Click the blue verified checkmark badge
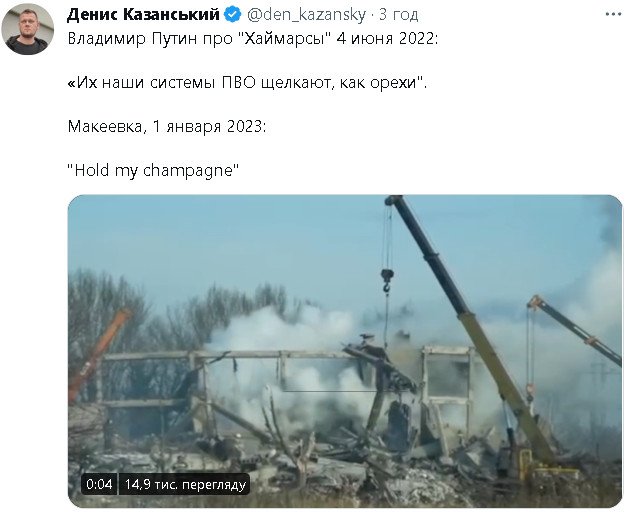 point(233,15)
